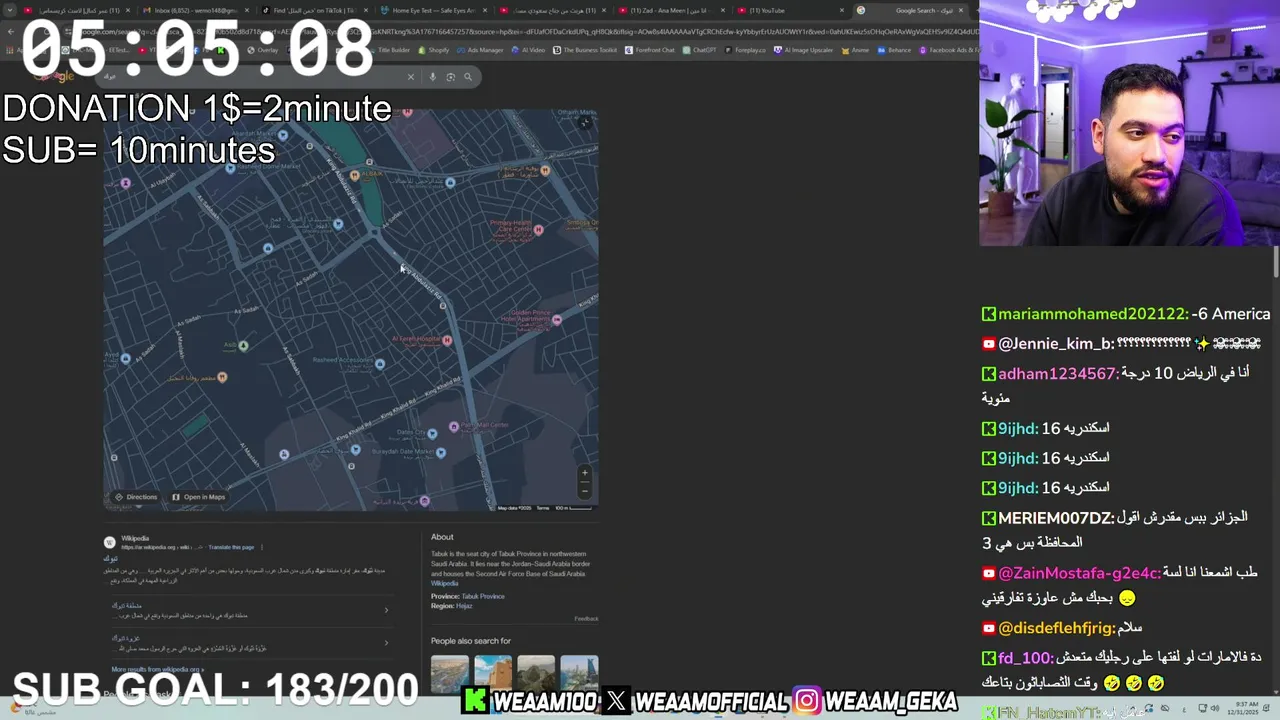The image size is (1280, 720).
Task: Open the ChatGPT bookmark
Action: (x=700, y=50)
